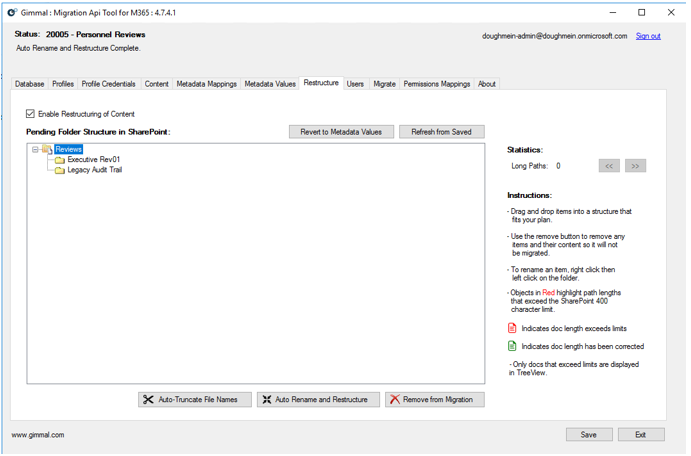This screenshot has height=456, width=691.
Task: Click the green document corrected icon
Action: click(513, 347)
